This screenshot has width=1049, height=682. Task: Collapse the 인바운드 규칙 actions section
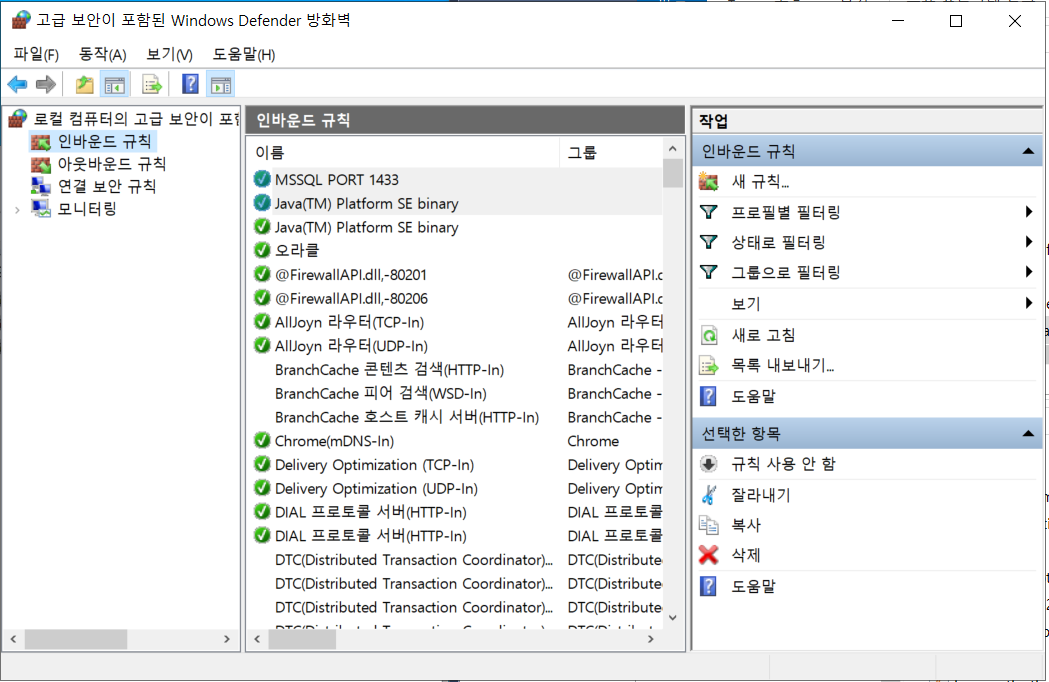(x=1028, y=152)
